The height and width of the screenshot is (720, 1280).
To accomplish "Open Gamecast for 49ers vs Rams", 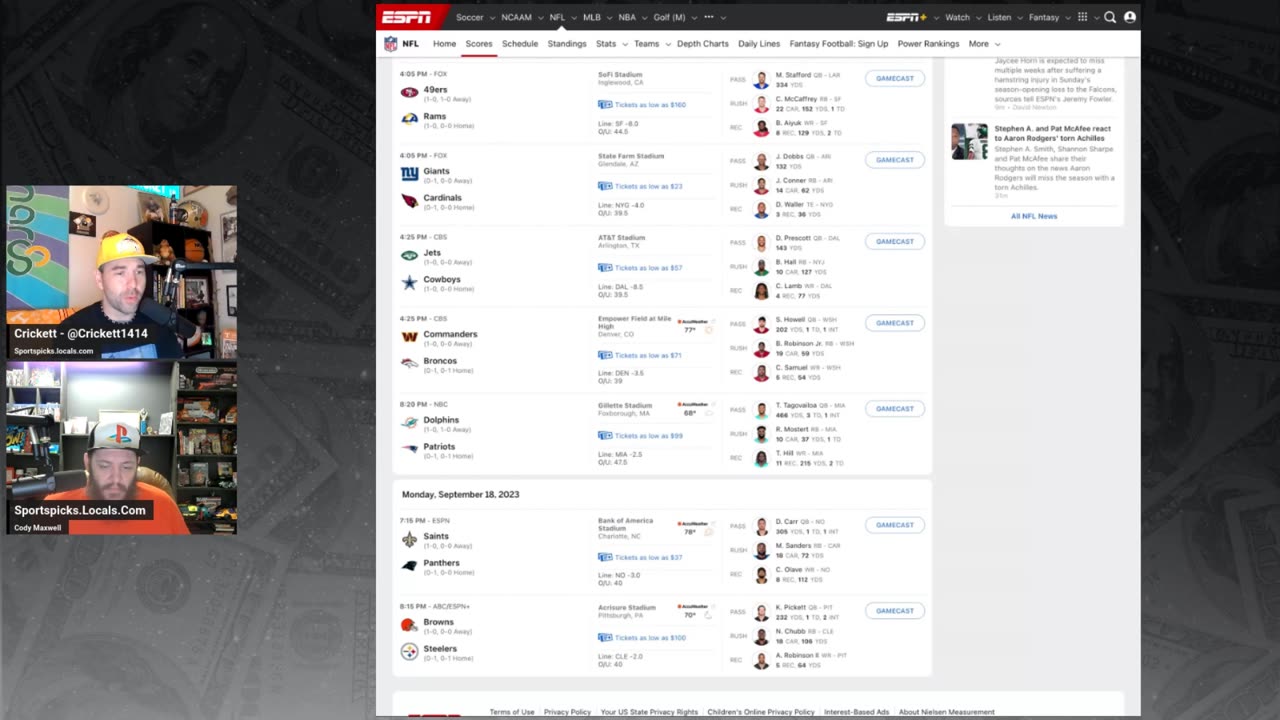I will click(895, 78).
